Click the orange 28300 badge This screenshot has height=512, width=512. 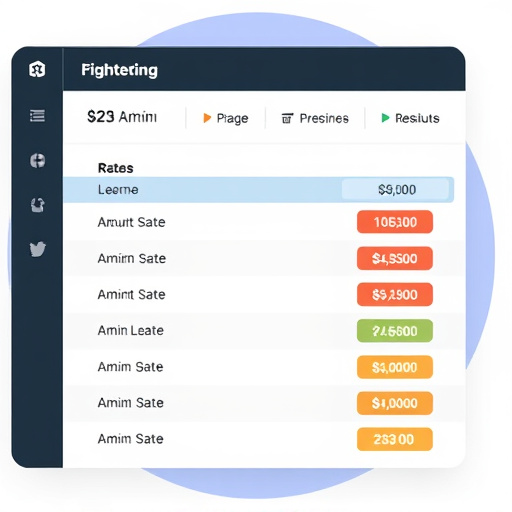395,439
